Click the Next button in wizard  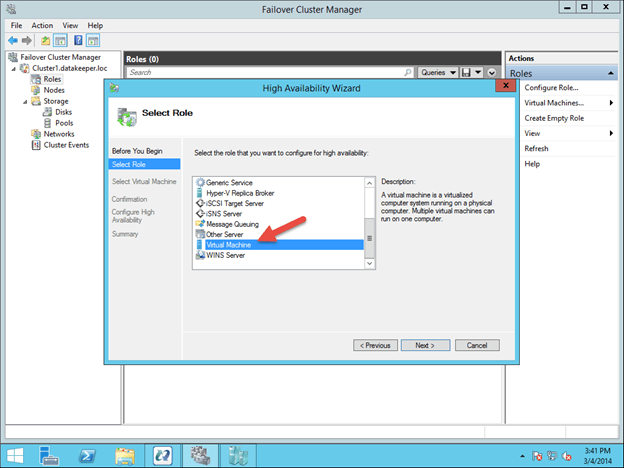[425, 345]
